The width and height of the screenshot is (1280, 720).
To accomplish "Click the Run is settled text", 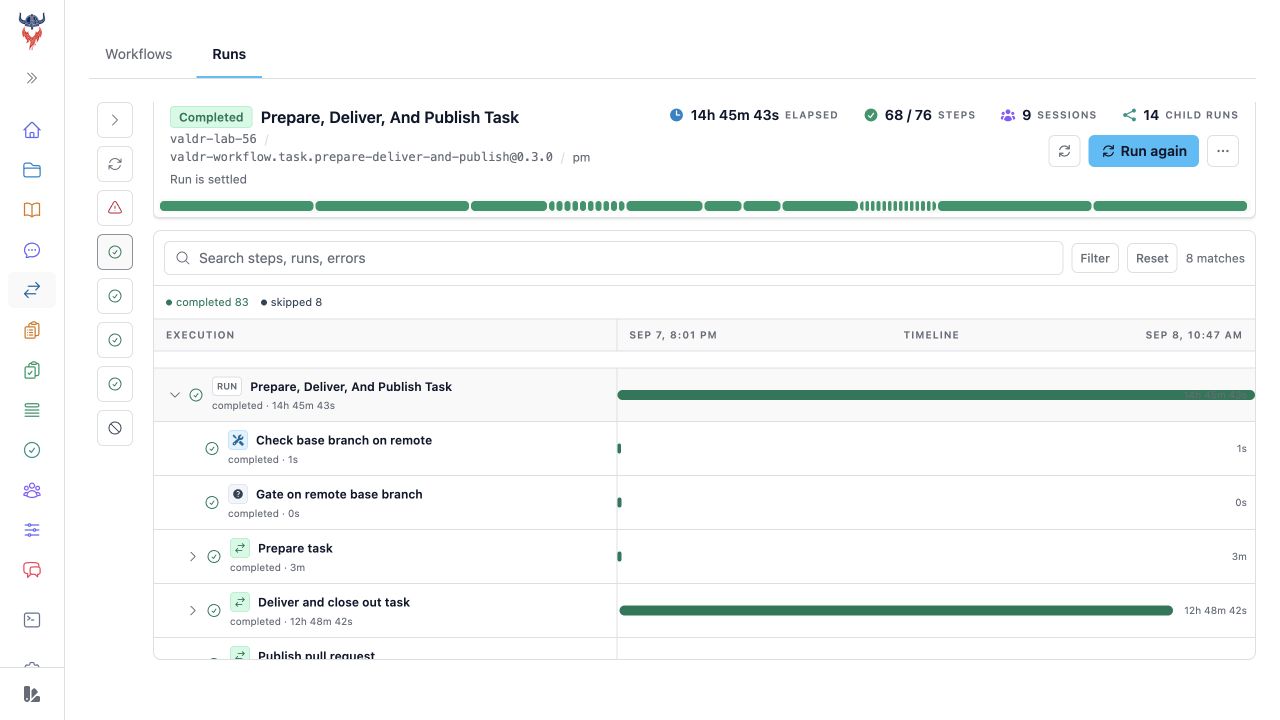I will pos(208,179).
